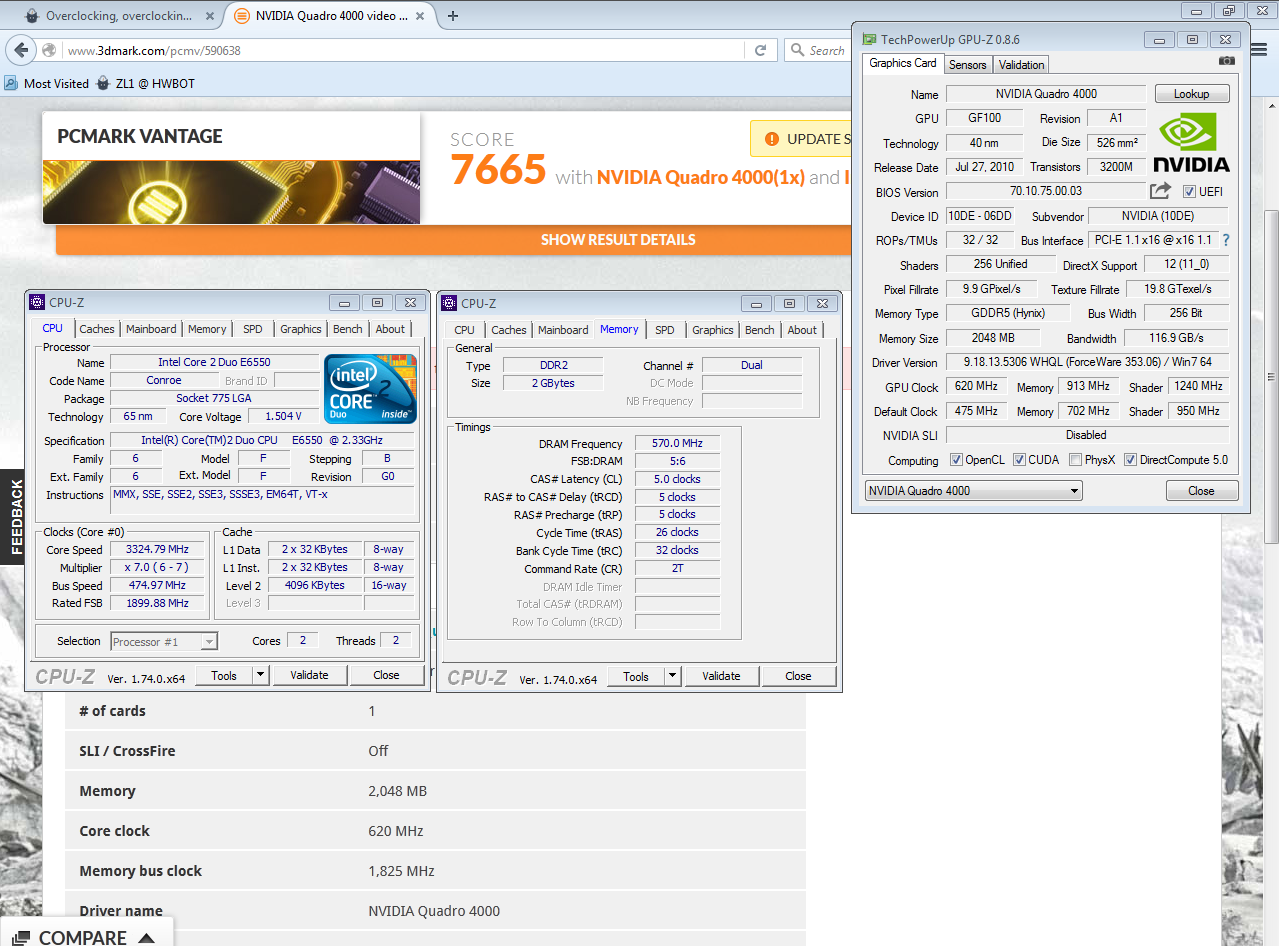
Task: Click the PCMark Vantage benchmark image
Action: click(x=231, y=192)
